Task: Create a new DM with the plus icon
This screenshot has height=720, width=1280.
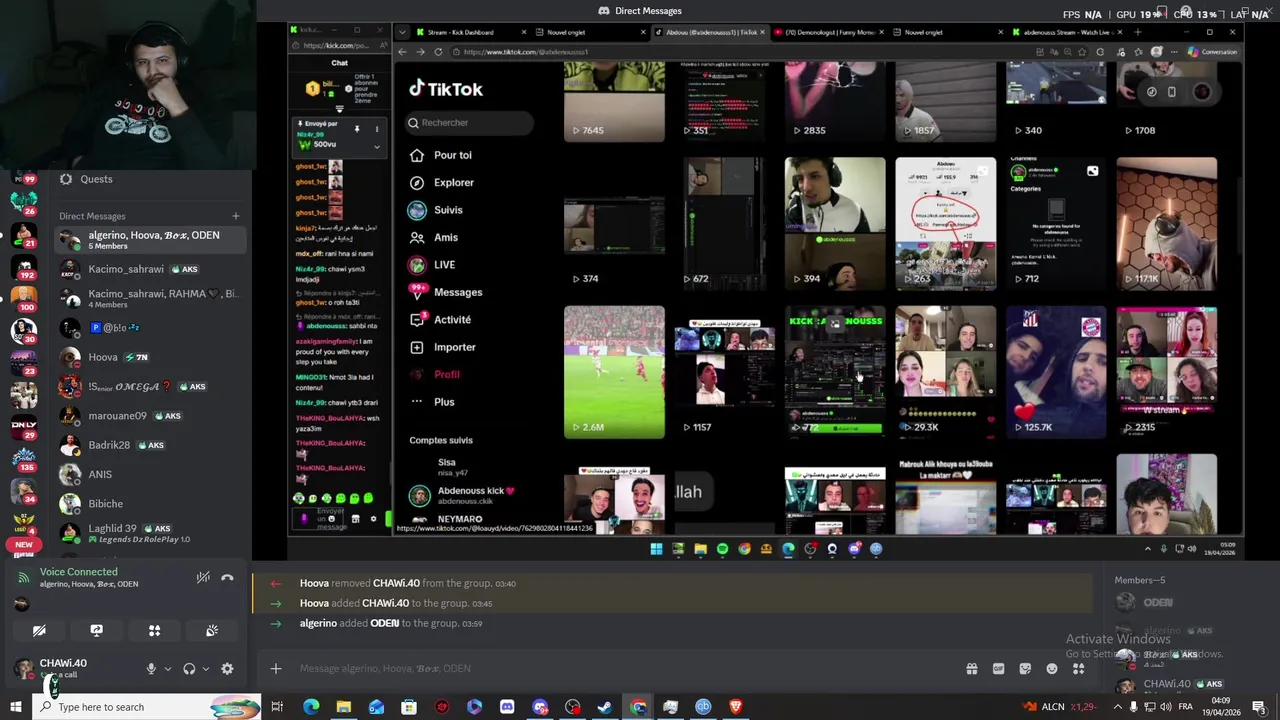Action: (236, 216)
